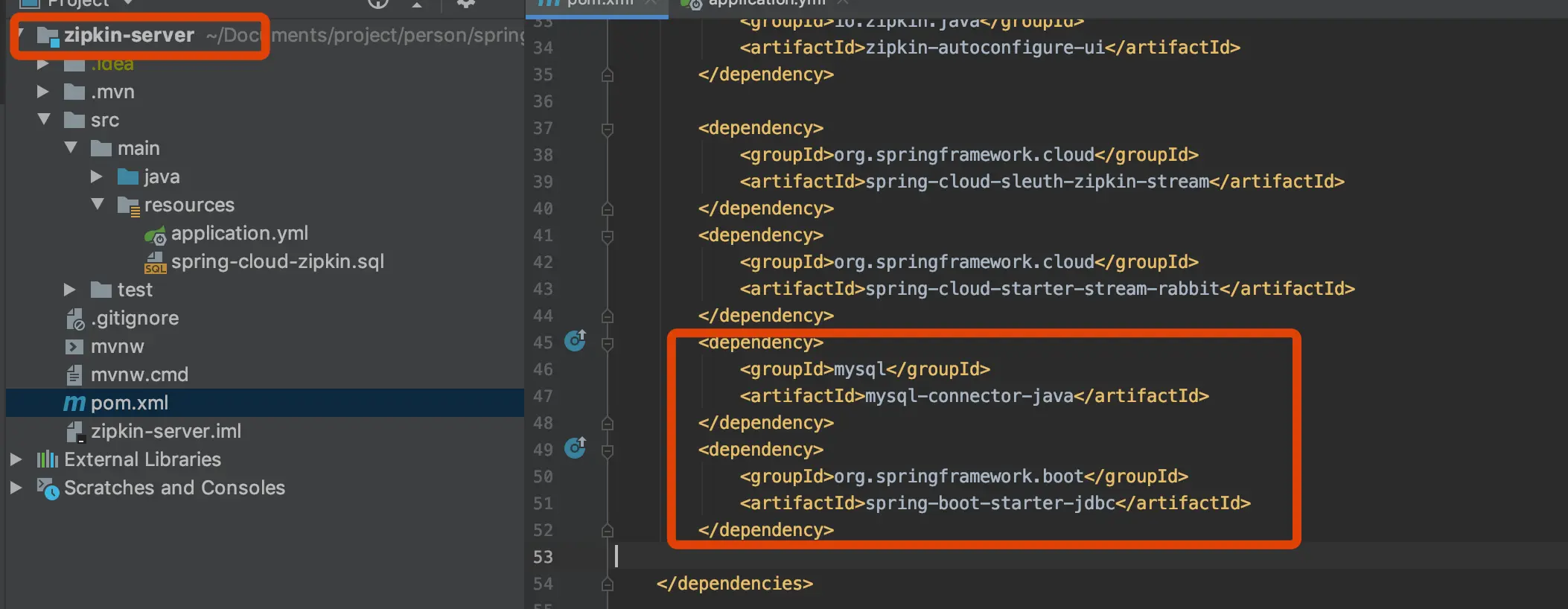Viewport: 1568px width, 609px height.
Task: Click mysql-connector-java artifactId text
Action: coord(969,396)
